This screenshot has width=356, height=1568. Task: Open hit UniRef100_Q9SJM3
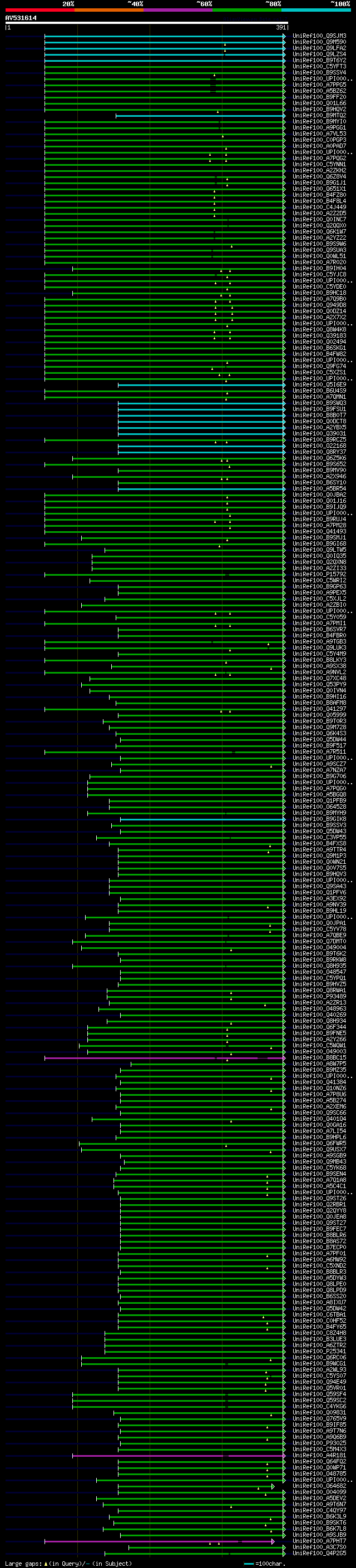pyautogui.click(x=319, y=36)
